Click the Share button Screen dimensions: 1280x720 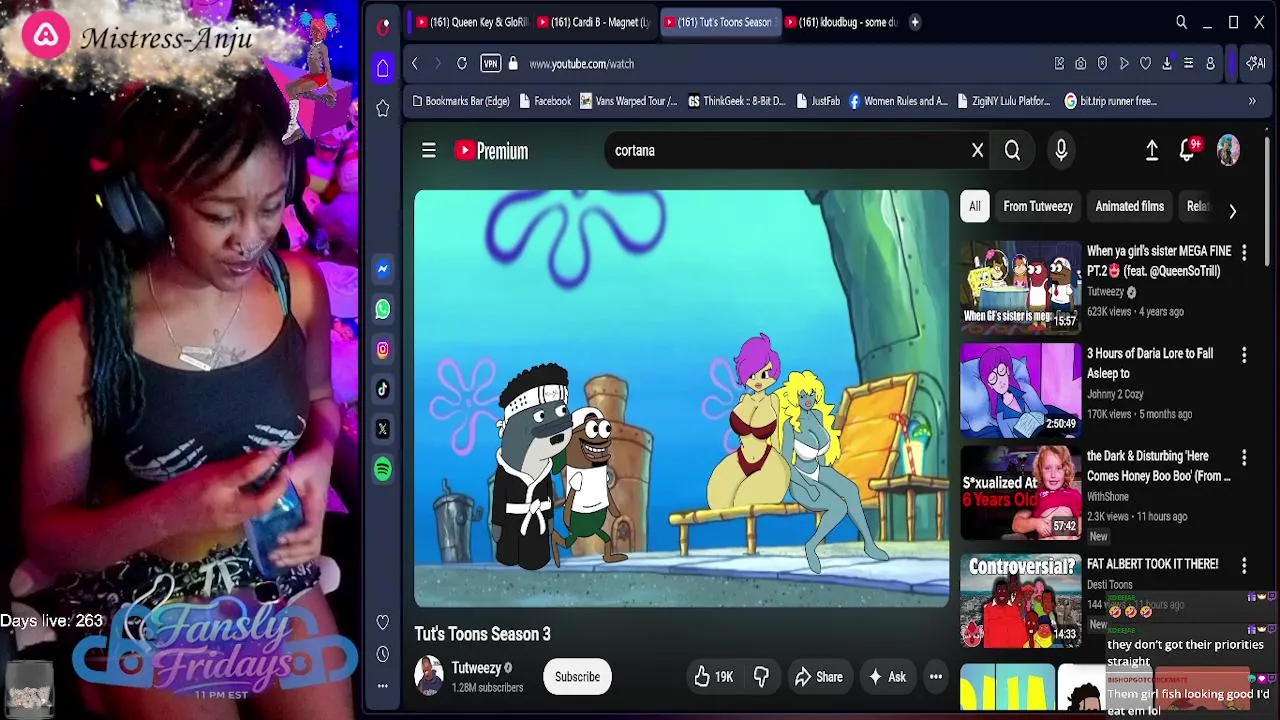pos(818,677)
